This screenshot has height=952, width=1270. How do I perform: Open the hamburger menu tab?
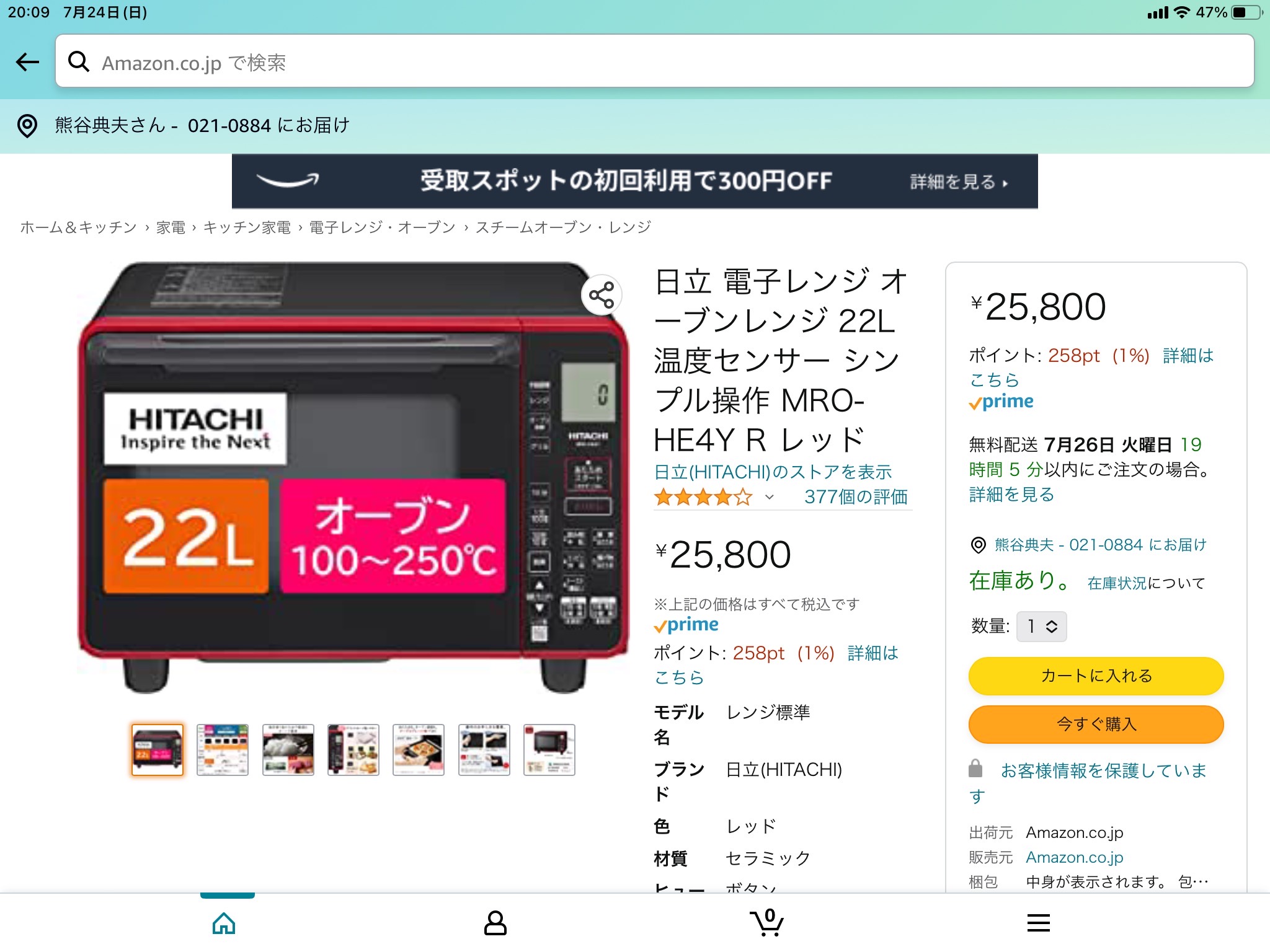click(x=1038, y=923)
